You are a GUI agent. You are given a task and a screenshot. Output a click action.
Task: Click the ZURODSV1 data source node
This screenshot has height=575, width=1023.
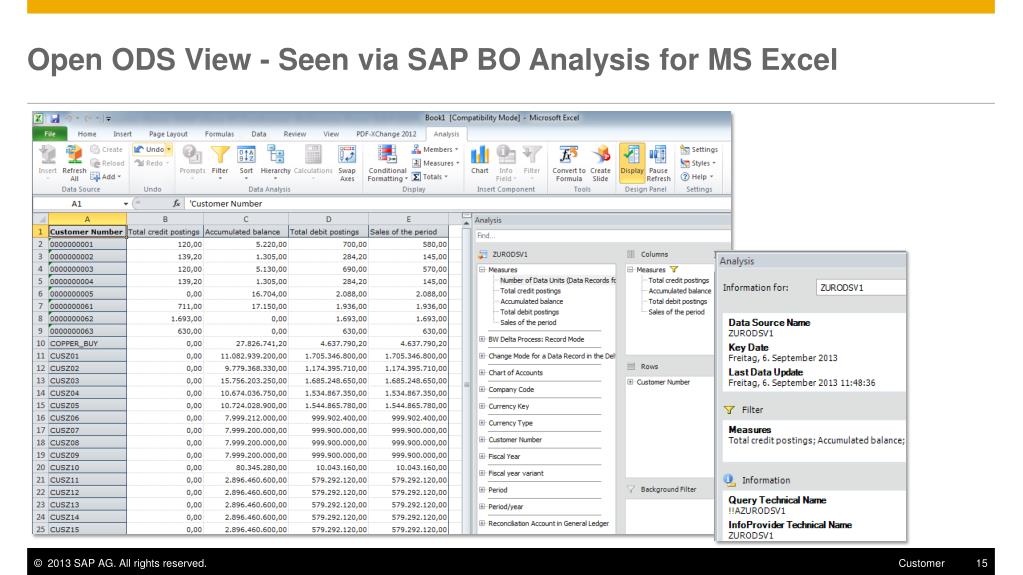click(510, 255)
